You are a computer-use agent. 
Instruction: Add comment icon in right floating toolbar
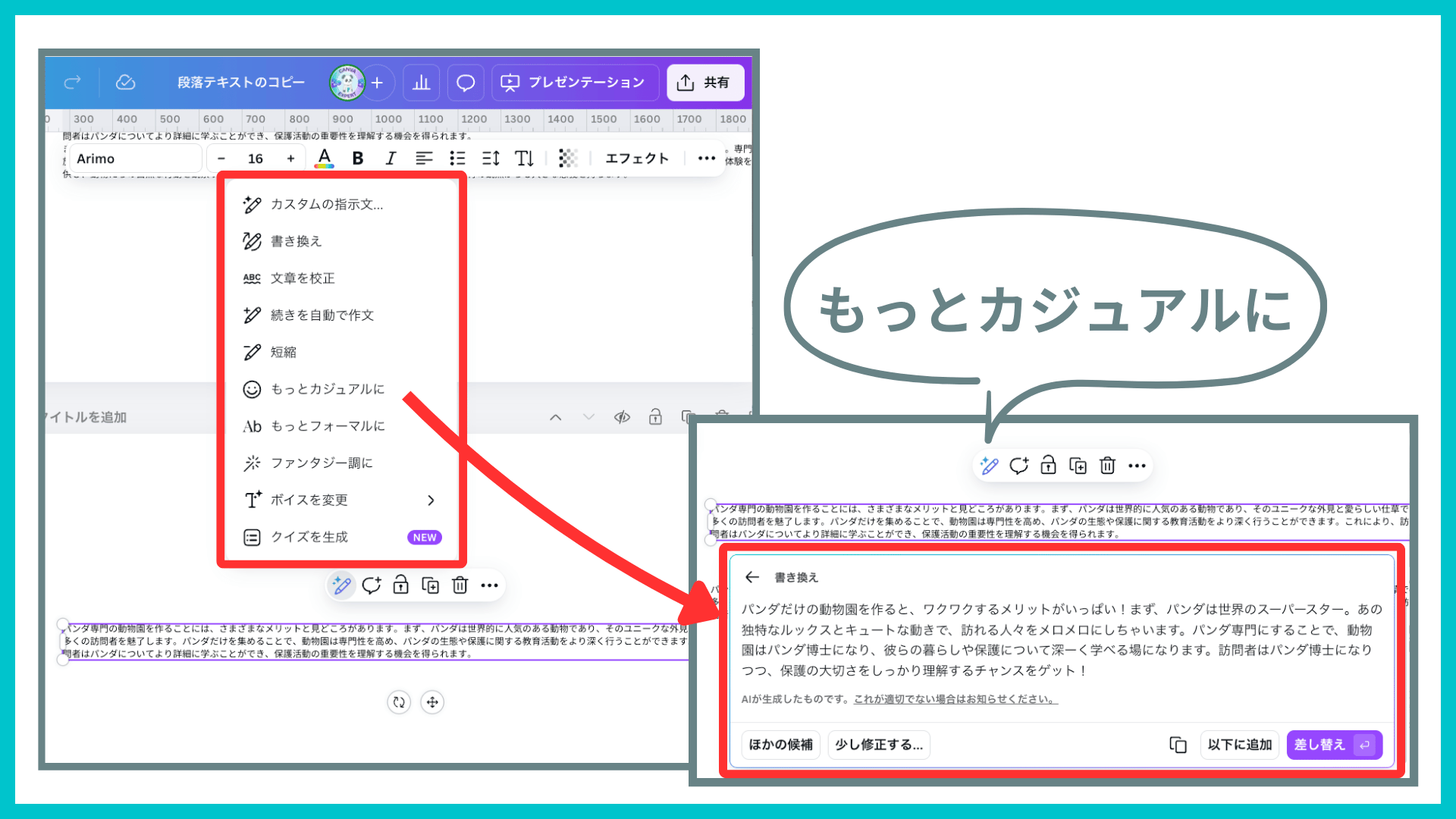point(1019,466)
